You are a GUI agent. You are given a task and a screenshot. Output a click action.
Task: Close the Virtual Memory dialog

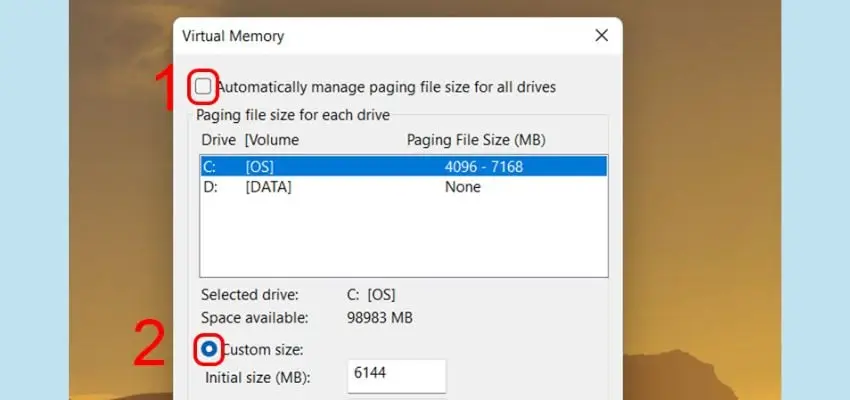pos(601,36)
